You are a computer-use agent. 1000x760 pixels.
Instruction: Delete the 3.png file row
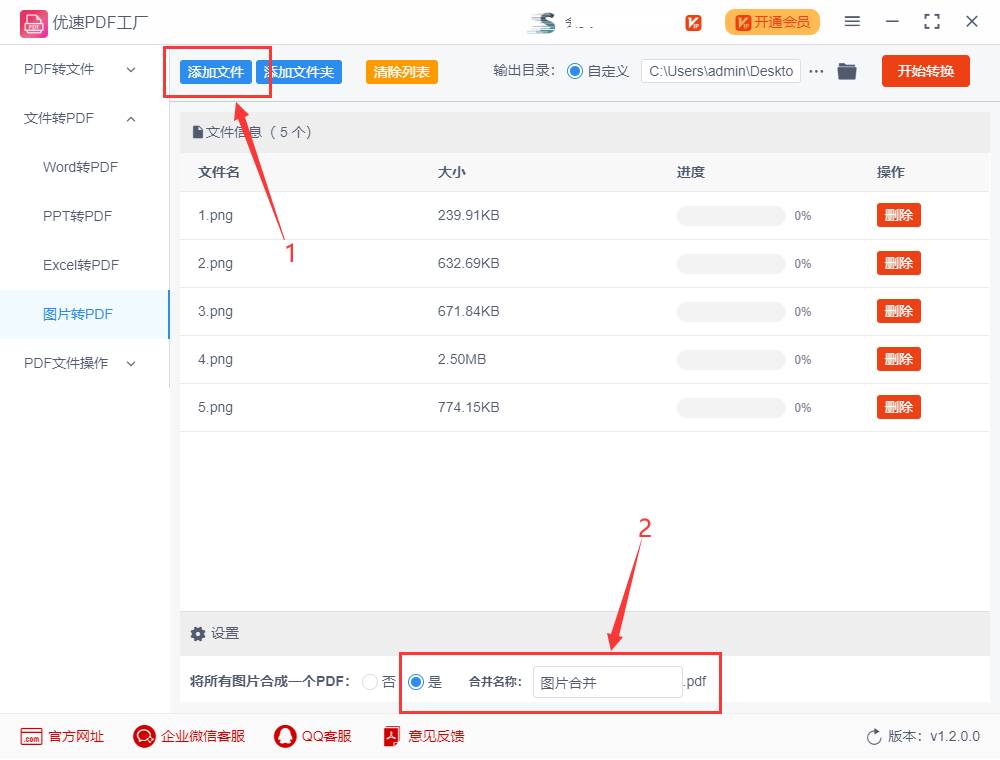click(x=899, y=311)
